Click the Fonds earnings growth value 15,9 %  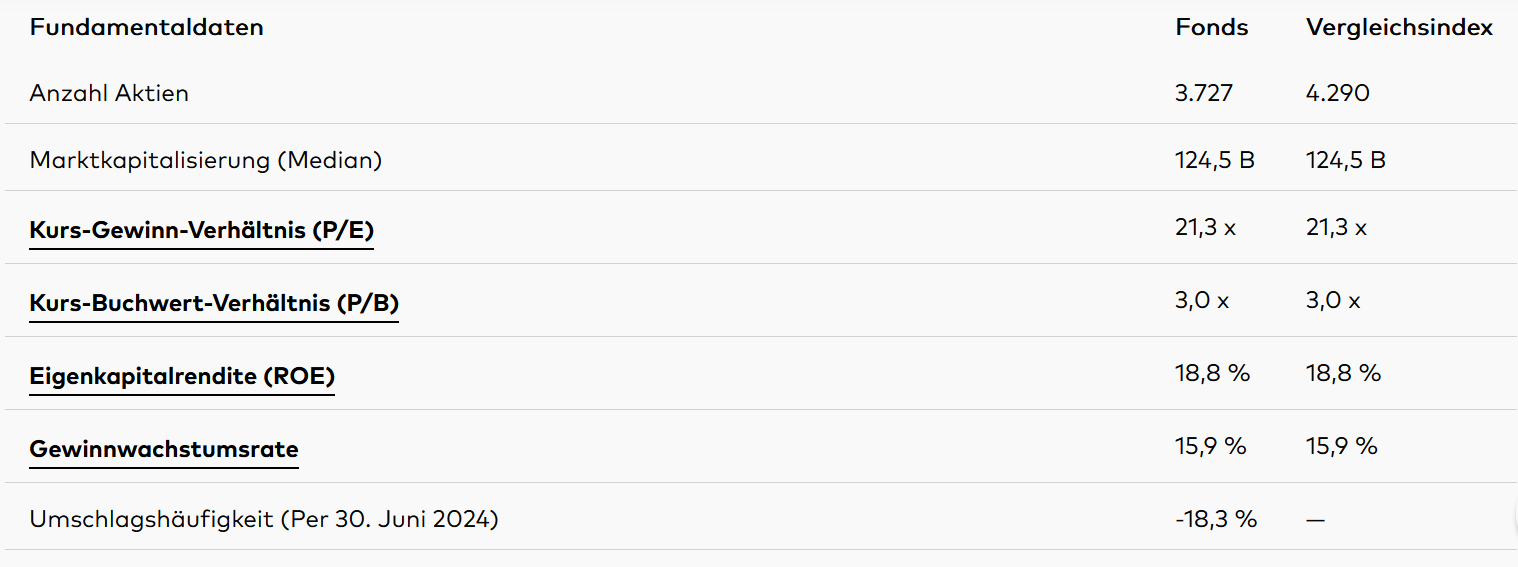point(1211,446)
